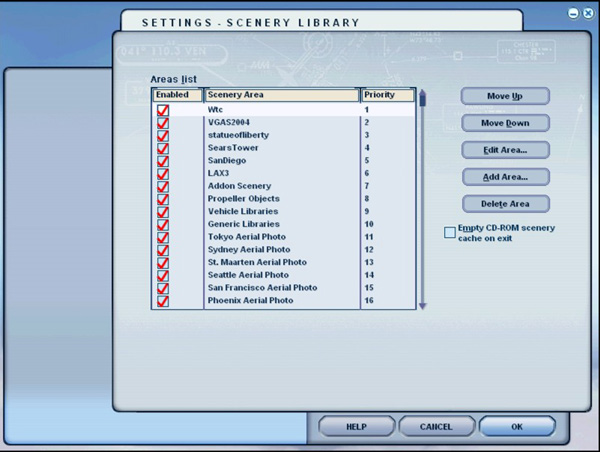Viewport: 600px width, 452px height.
Task: Toggle Seattle Aerial Photo checkbox
Action: [x=163, y=275]
